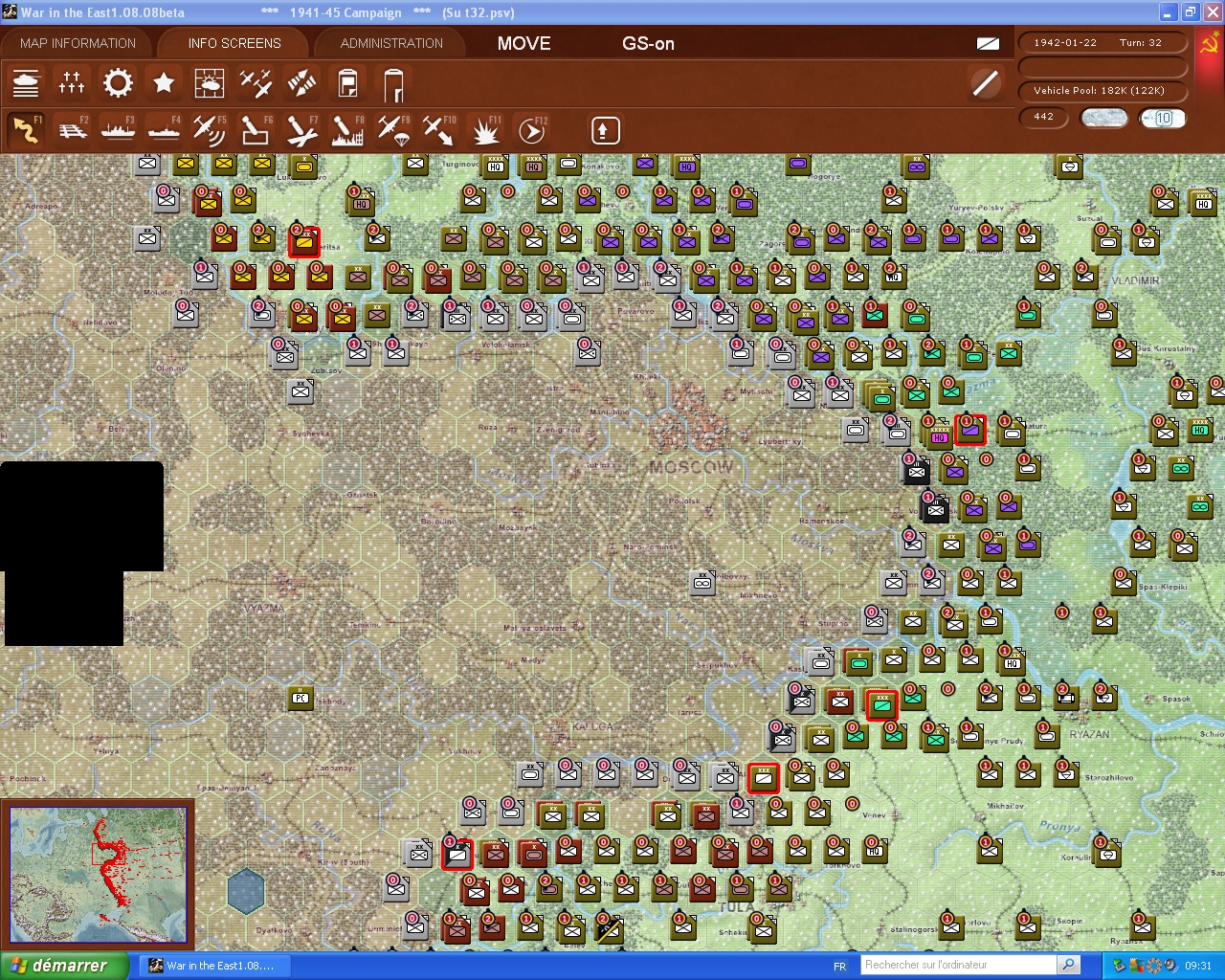Image resolution: width=1225 pixels, height=980 pixels.
Task: Open the ADMINISTRATION tab
Action: 391,43
